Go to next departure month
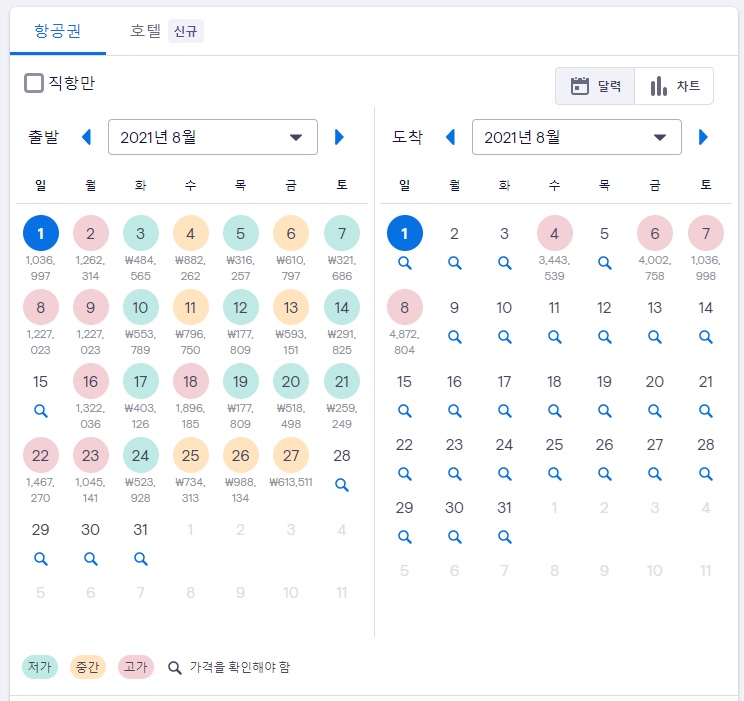The width and height of the screenshot is (744, 701). click(x=339, y=137)
